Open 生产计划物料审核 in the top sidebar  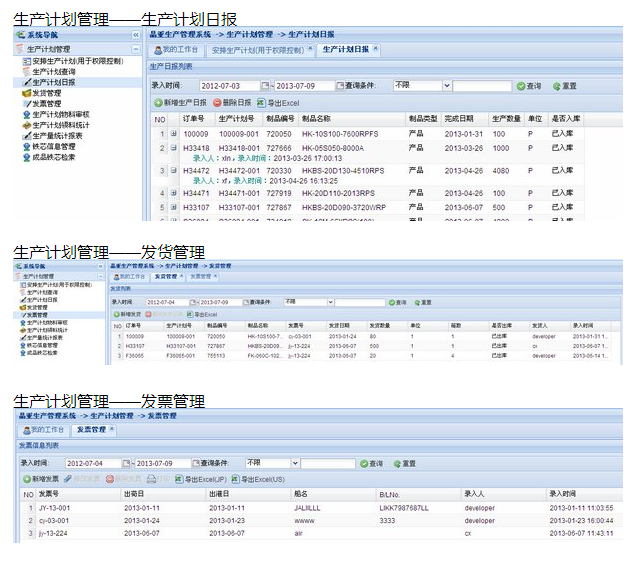(x=56, y=114)
